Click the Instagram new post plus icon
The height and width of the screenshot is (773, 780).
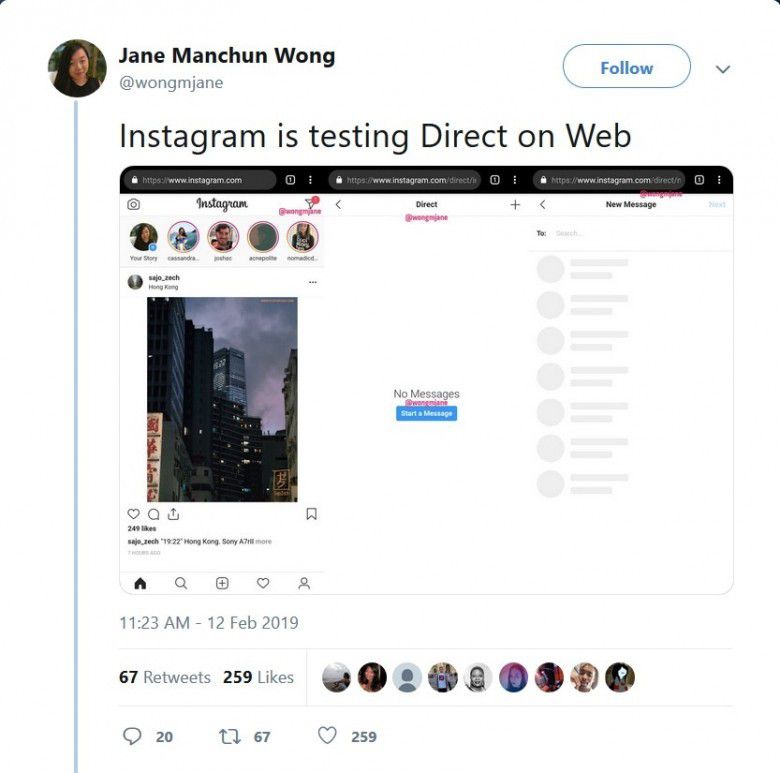coord(222,583)
